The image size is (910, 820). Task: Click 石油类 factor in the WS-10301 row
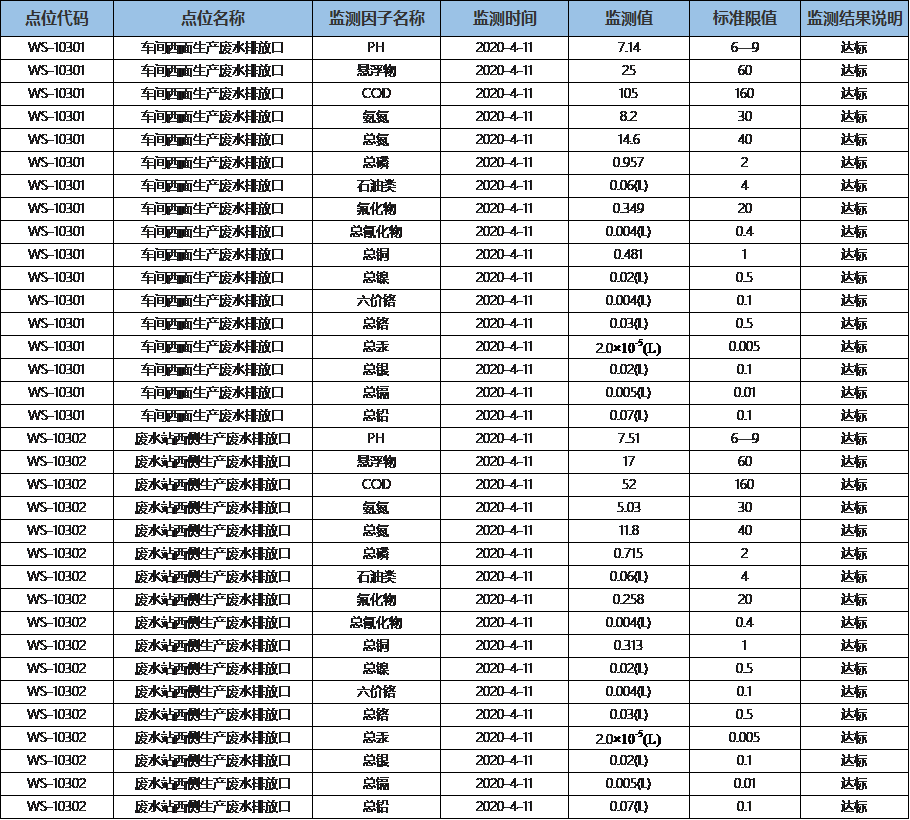click(x=376, y=186)
